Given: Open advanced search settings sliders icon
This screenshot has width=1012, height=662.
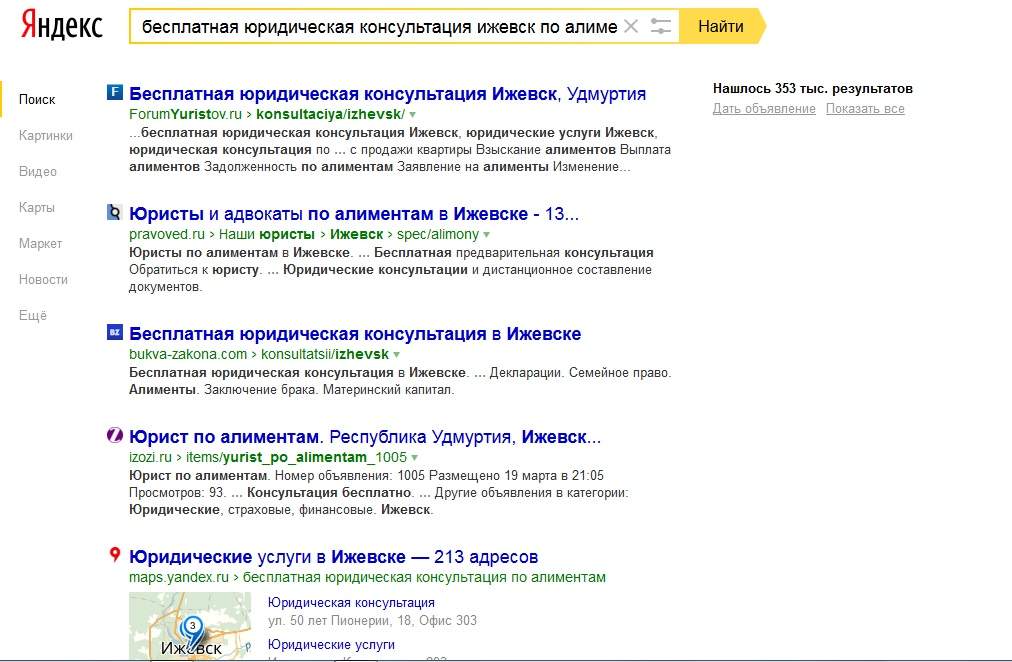Looking at the screenshot, I should click(x=660, y=26).
